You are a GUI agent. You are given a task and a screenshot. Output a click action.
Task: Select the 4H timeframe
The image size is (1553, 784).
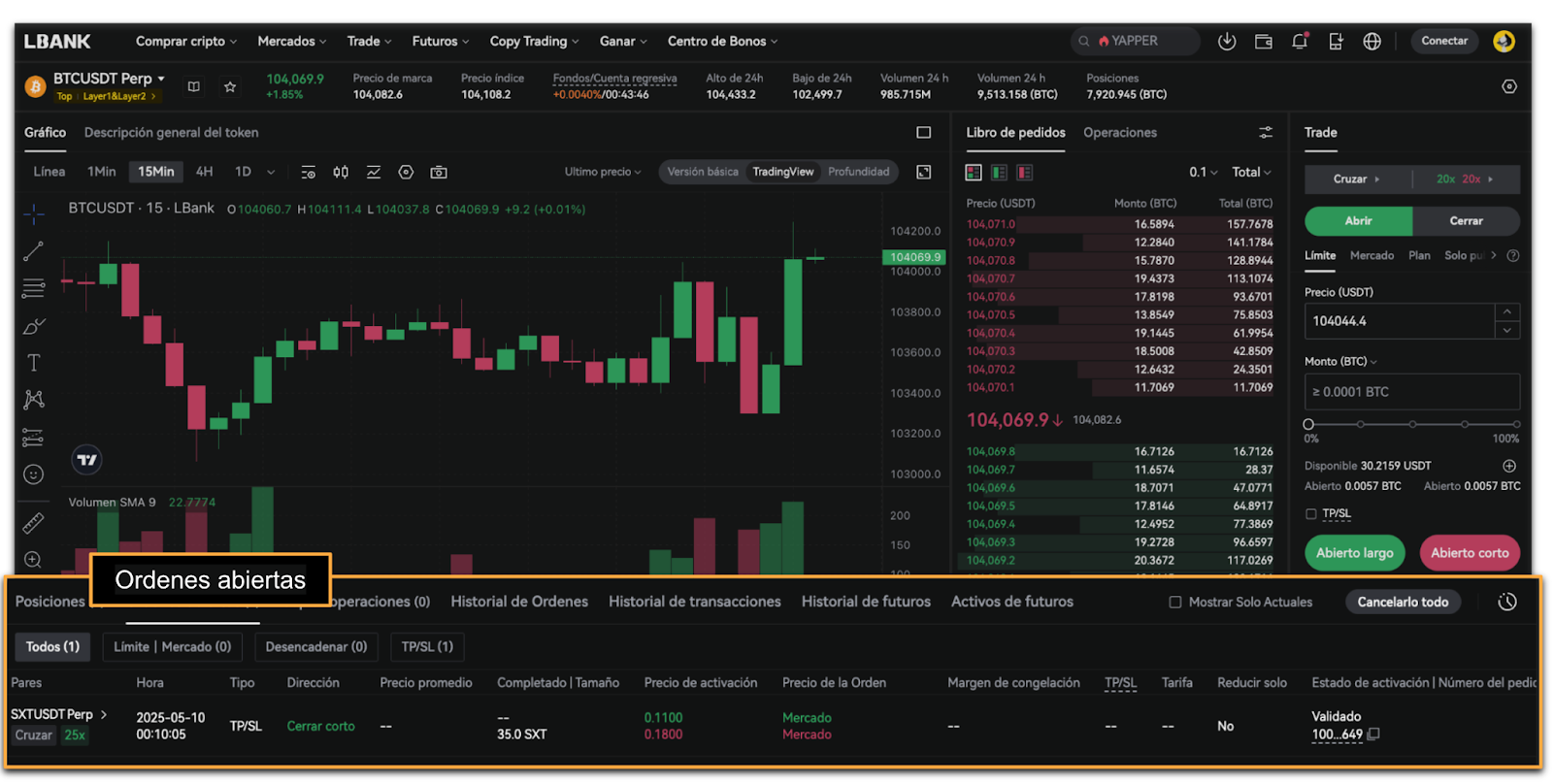(x=204, y=172)
